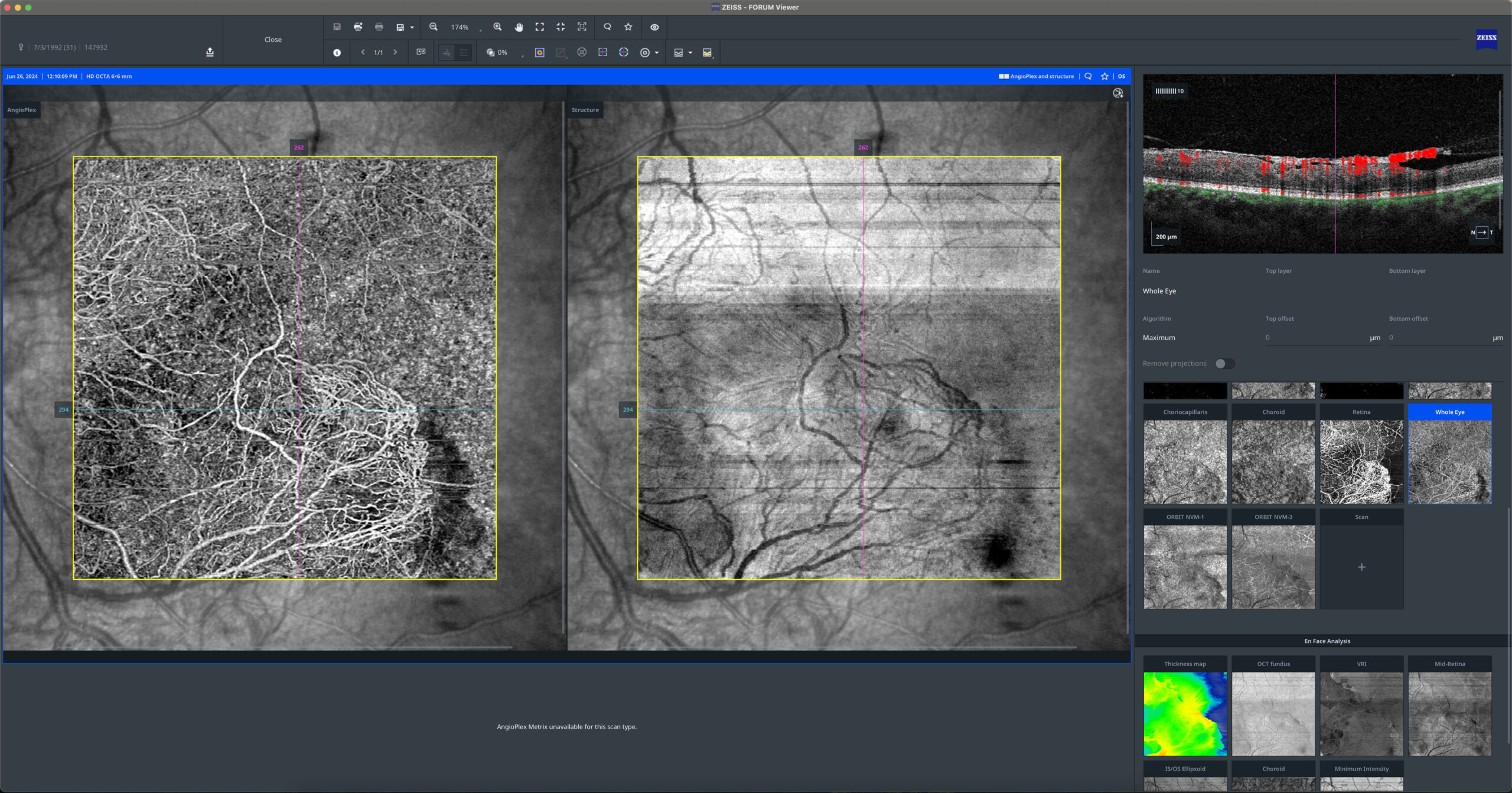This screenshot has height=793, width=1512.
Task: Select the Retina preset thumbnail
Action: pyautogui.click(x=1361, y=454)
